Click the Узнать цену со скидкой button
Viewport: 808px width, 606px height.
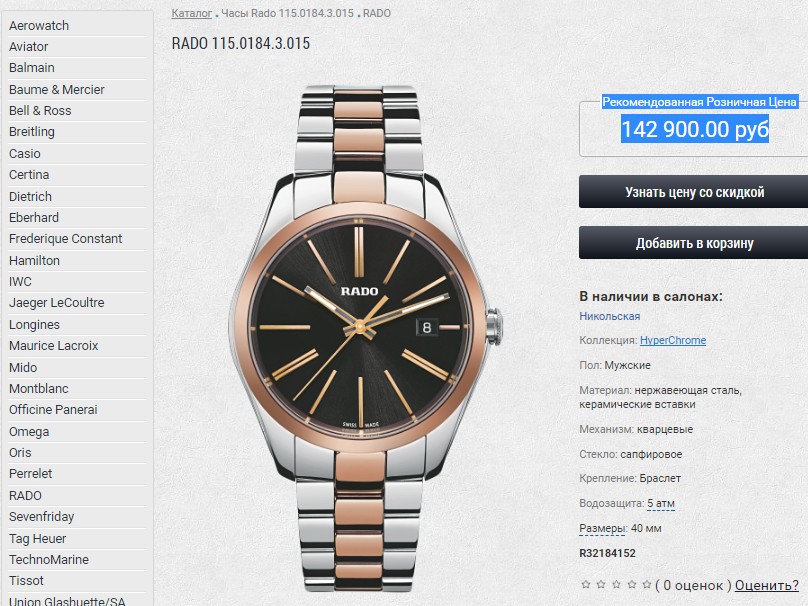point(694,192)
